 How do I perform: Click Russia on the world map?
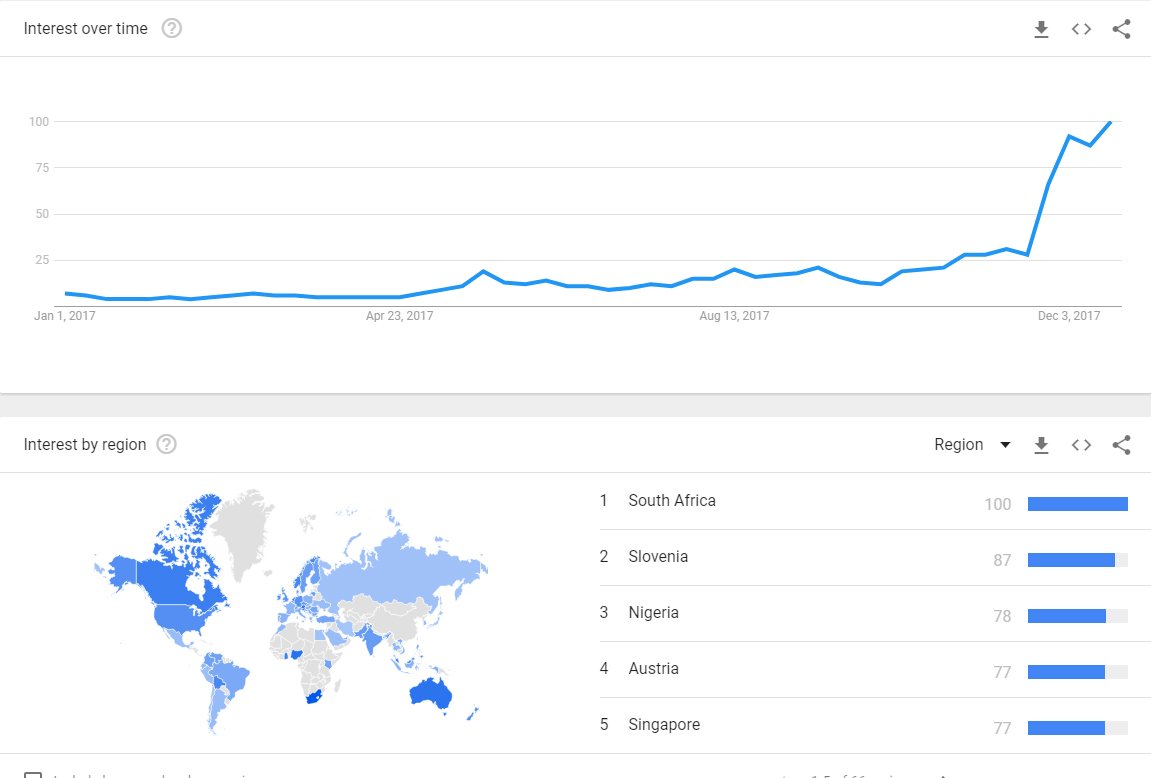pos(400,572)
